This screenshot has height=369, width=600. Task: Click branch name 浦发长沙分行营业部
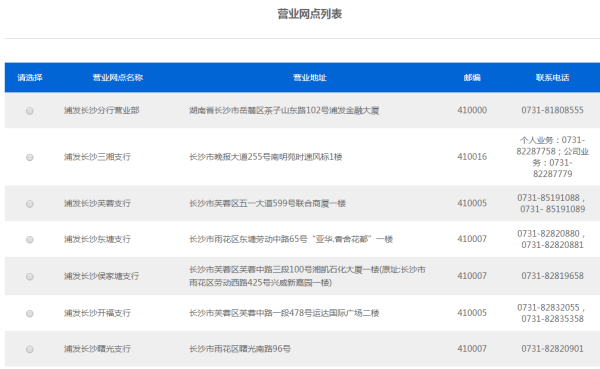coord(101,110)
